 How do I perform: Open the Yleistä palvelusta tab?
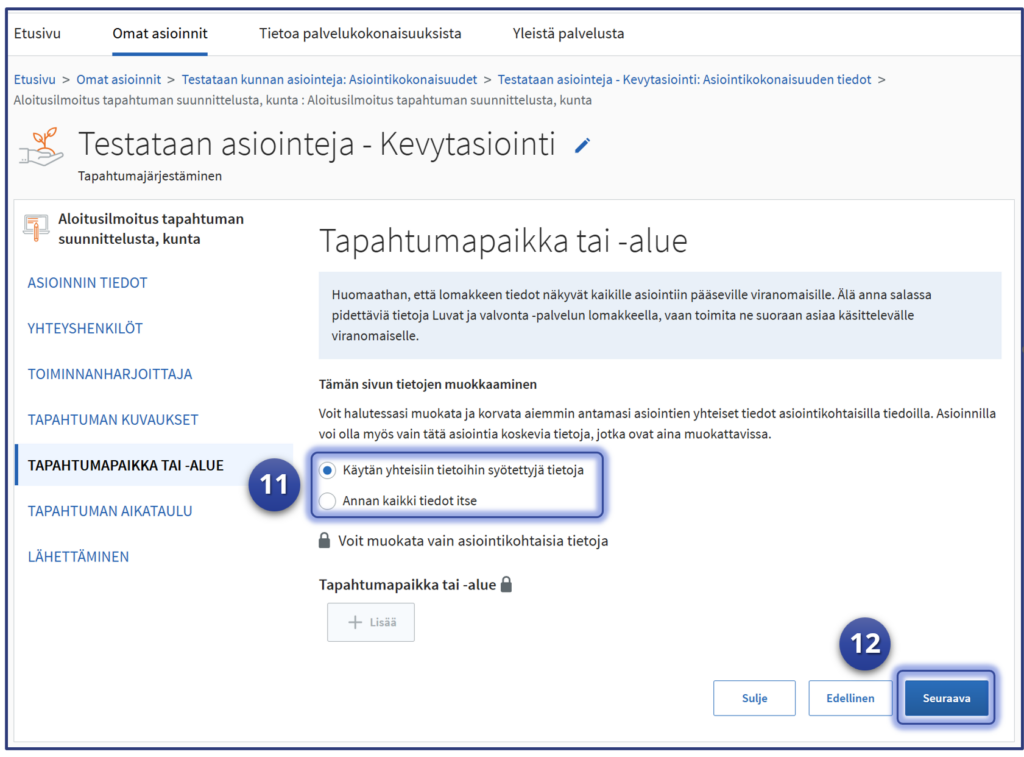pyautogui.click(x=568, y=33)
